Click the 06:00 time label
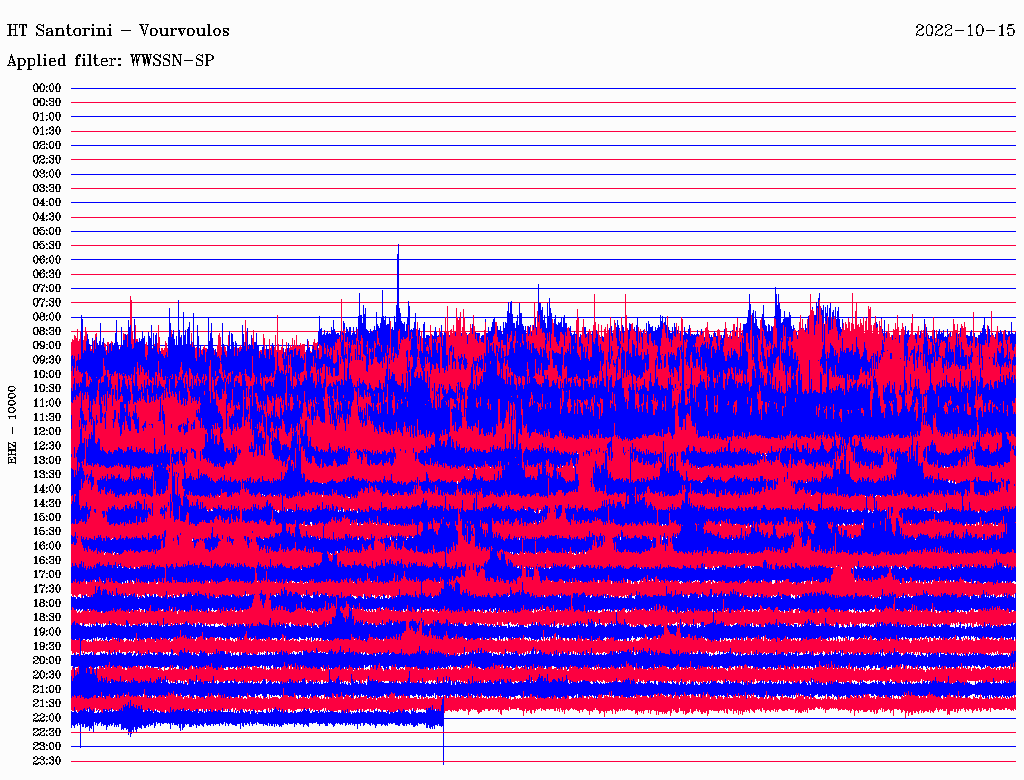1024x780 pixels. pos(47,260)
